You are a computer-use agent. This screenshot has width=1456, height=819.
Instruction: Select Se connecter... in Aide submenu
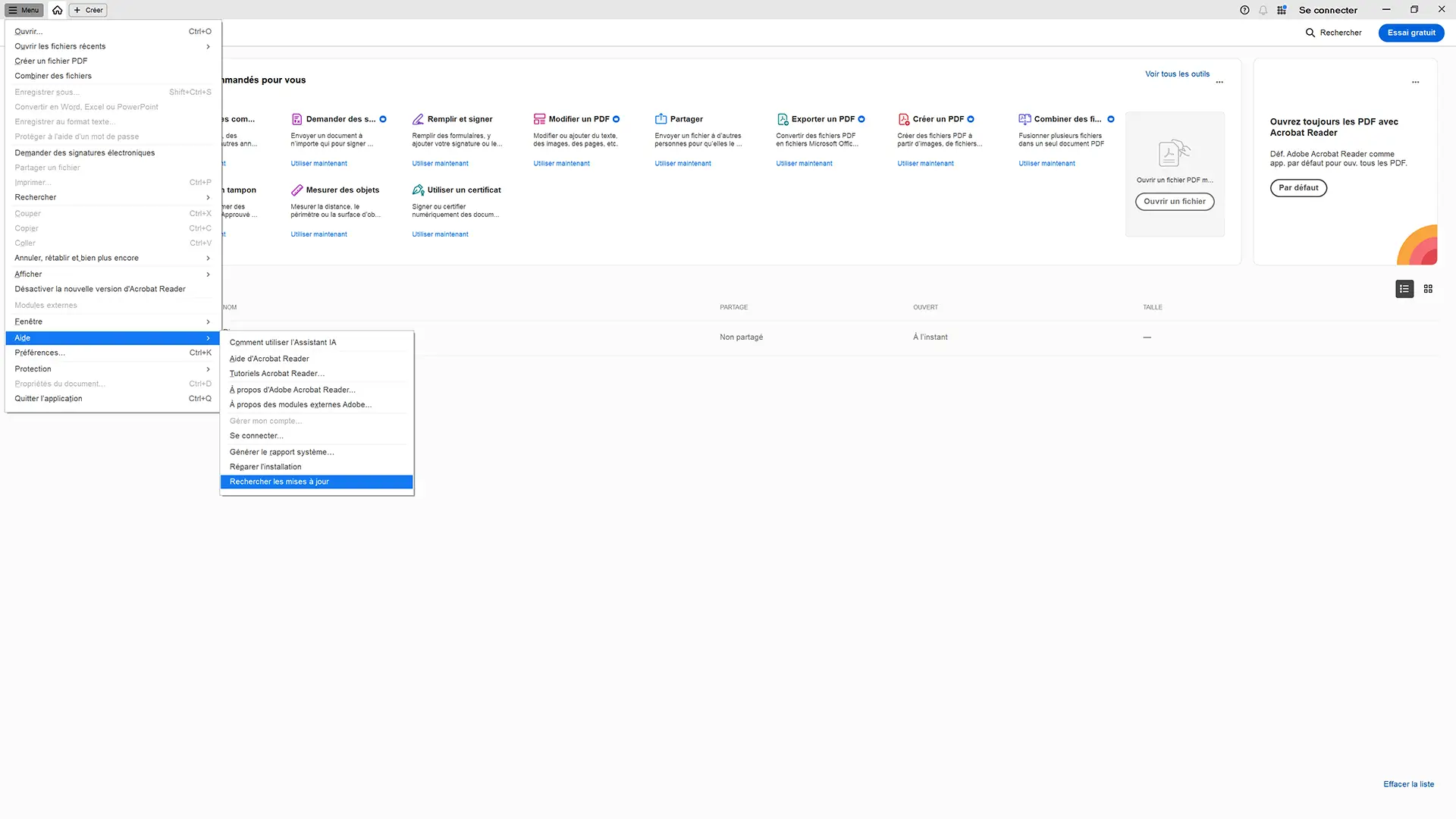tap(316, 436)
